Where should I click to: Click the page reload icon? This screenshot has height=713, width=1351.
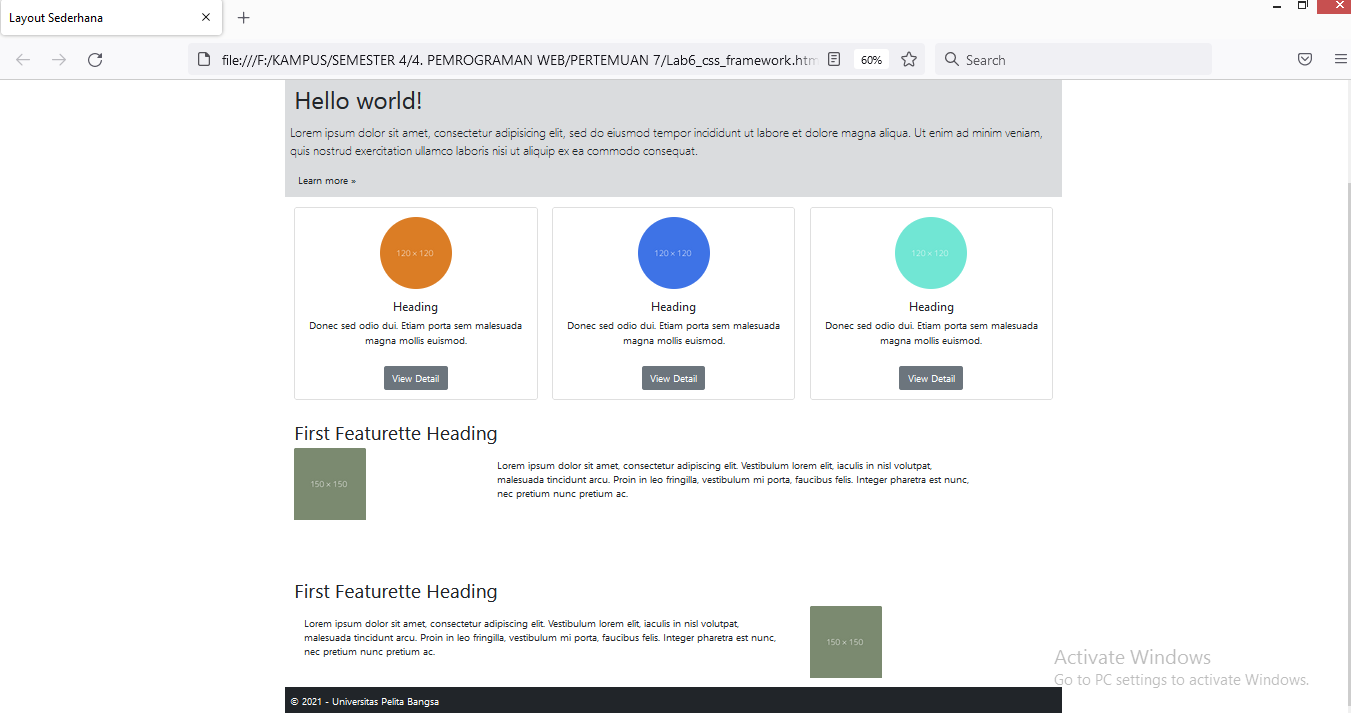tap(95, 59)
